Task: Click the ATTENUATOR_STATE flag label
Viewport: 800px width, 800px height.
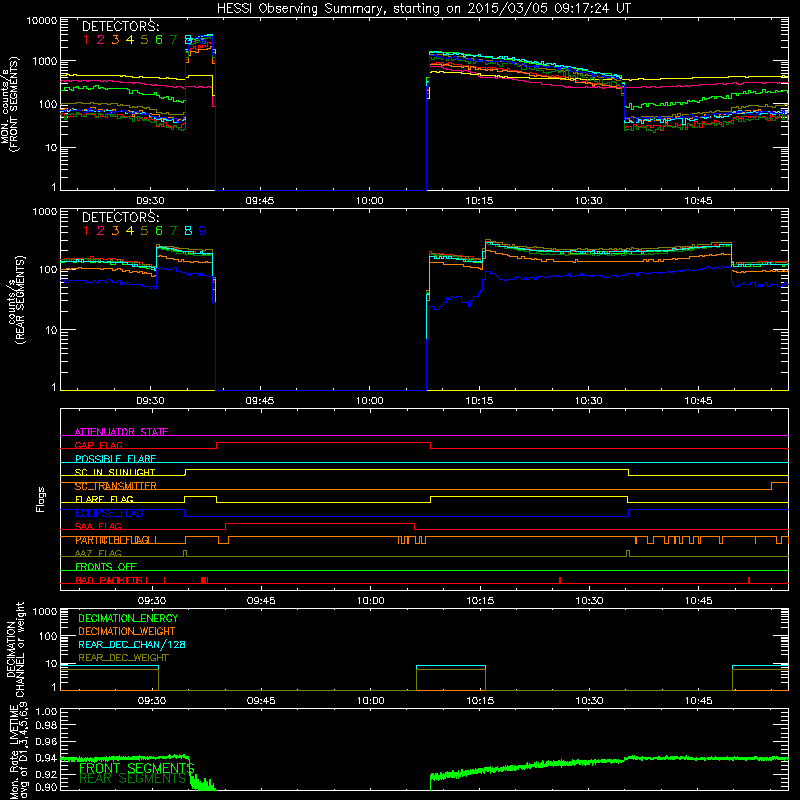Action: click(121, 432)
